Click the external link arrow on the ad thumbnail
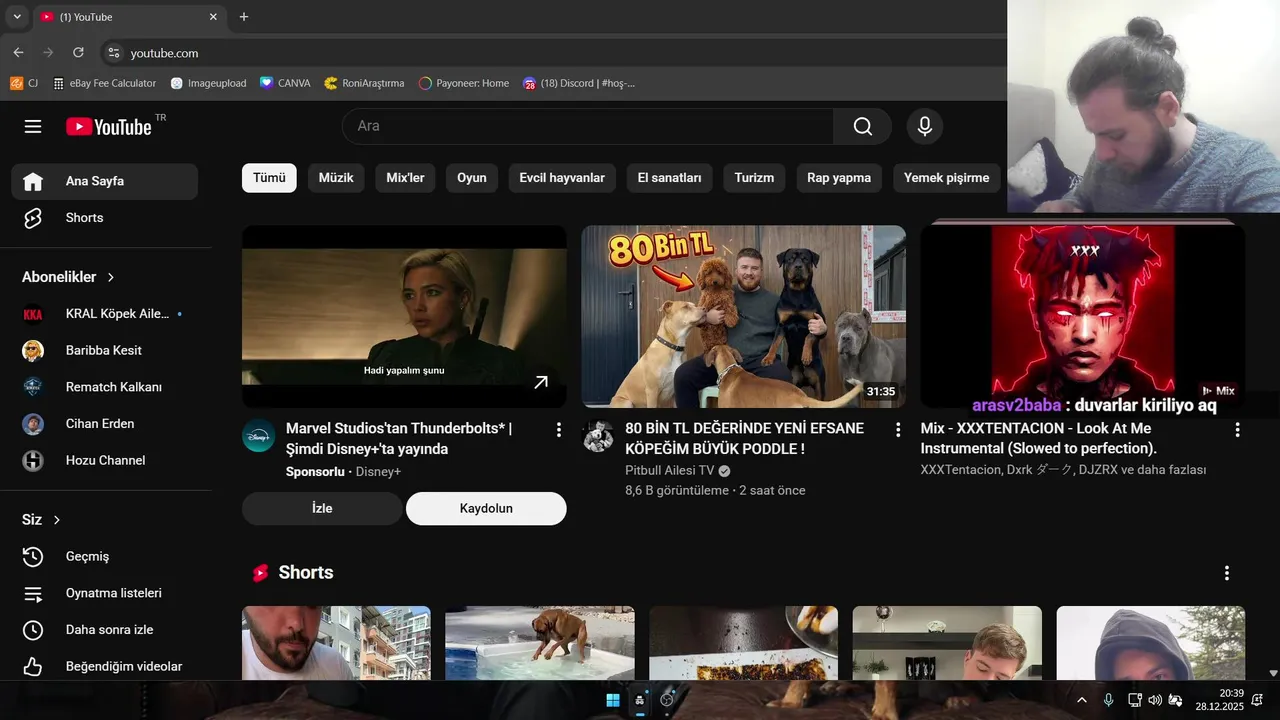Screen dimensions: 1280x720 (541, 382)
